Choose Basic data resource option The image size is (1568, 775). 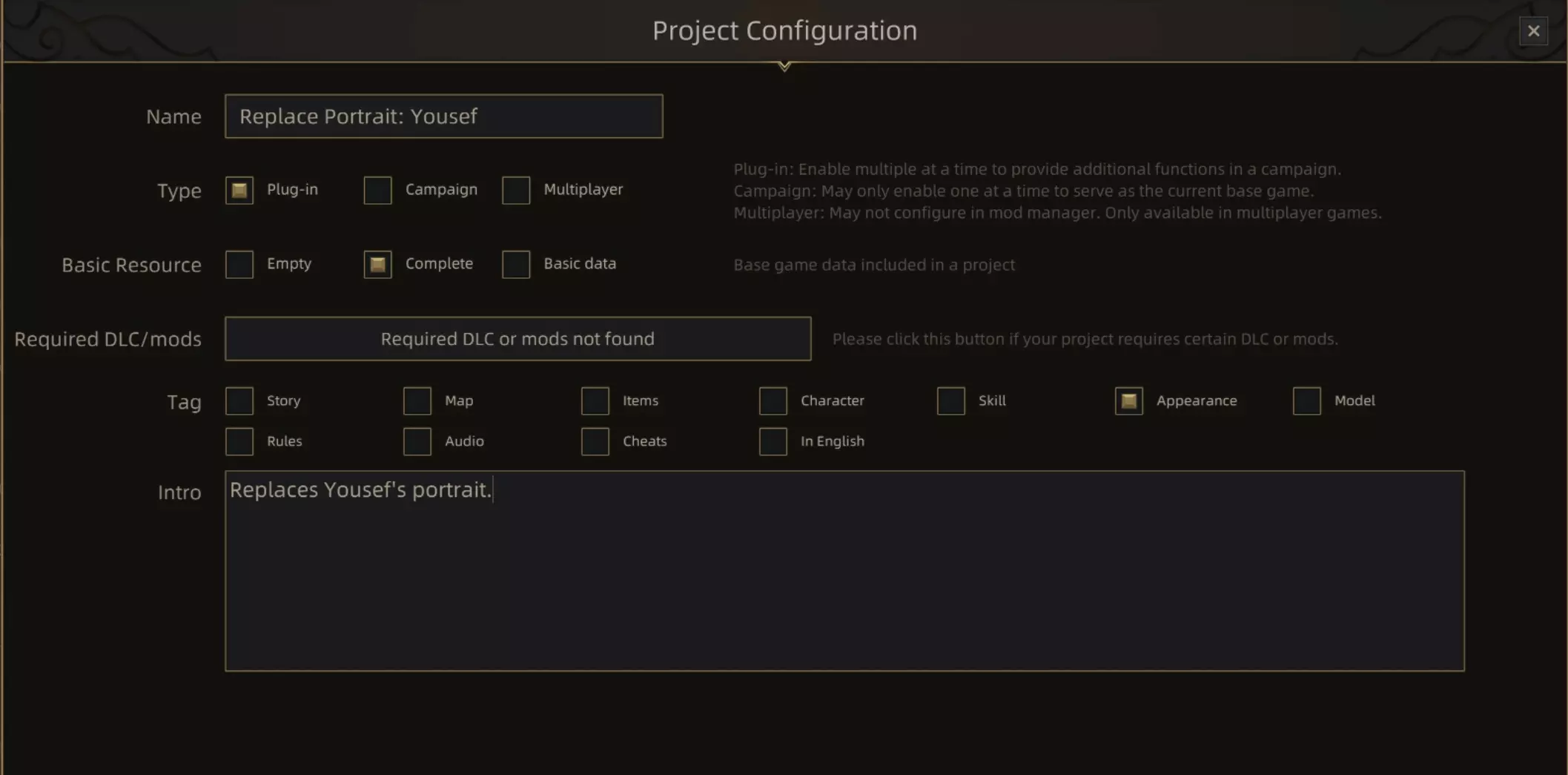point(516,265)
